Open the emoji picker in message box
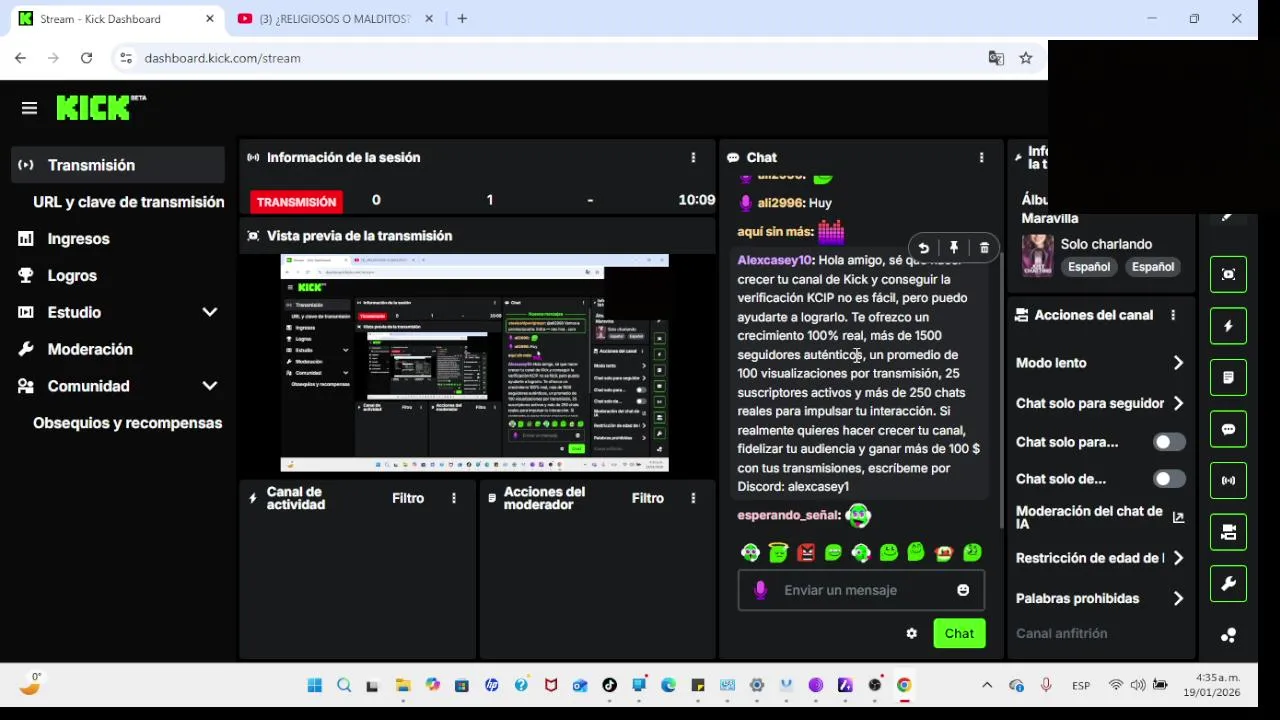The width and height of the screenshot is (1280, 720). 963,590
